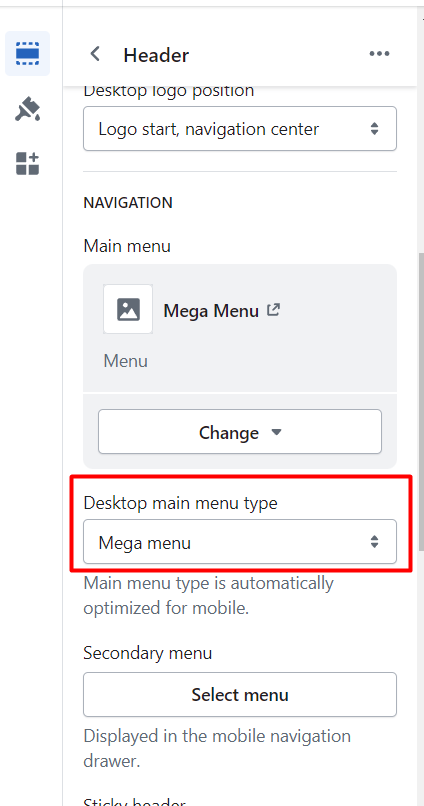424x806 pixels.
Task: Click the NAVIGATION section heading
Action: 128,203
